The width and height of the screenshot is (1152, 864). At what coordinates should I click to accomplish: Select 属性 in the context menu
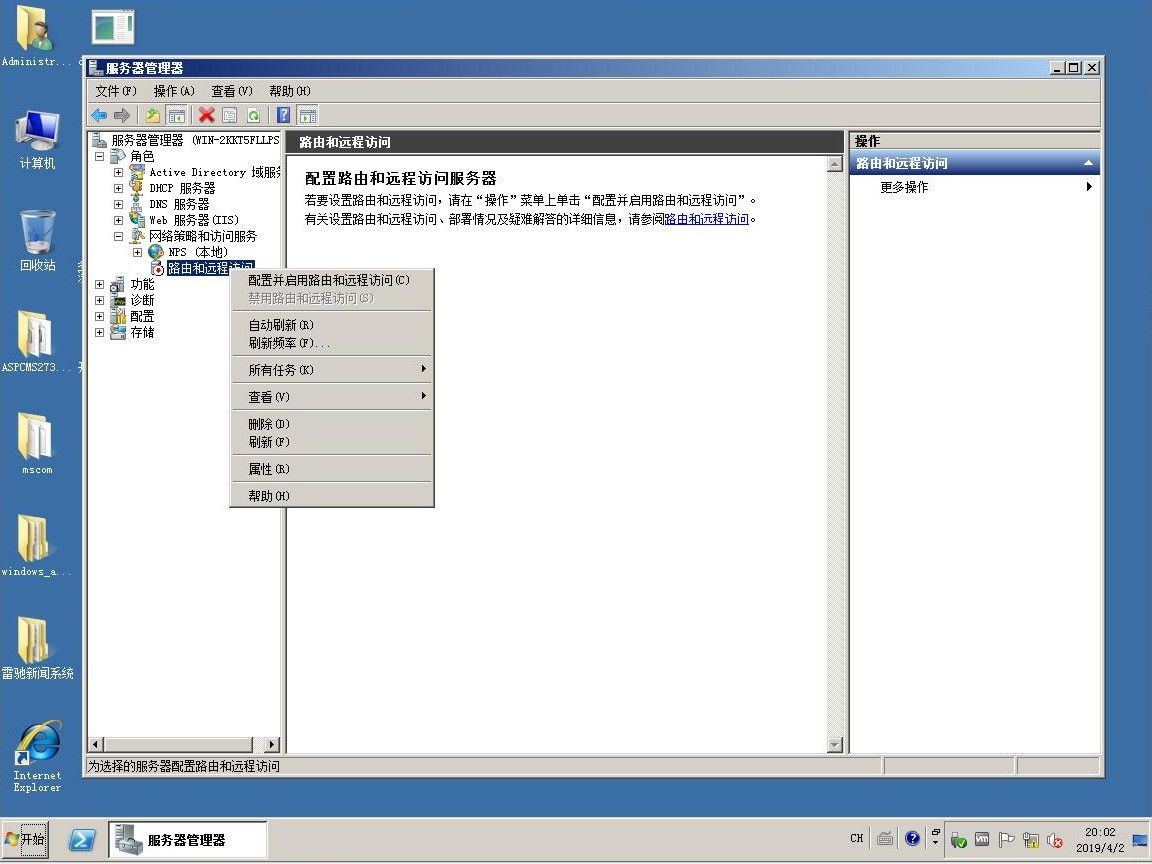268,469
